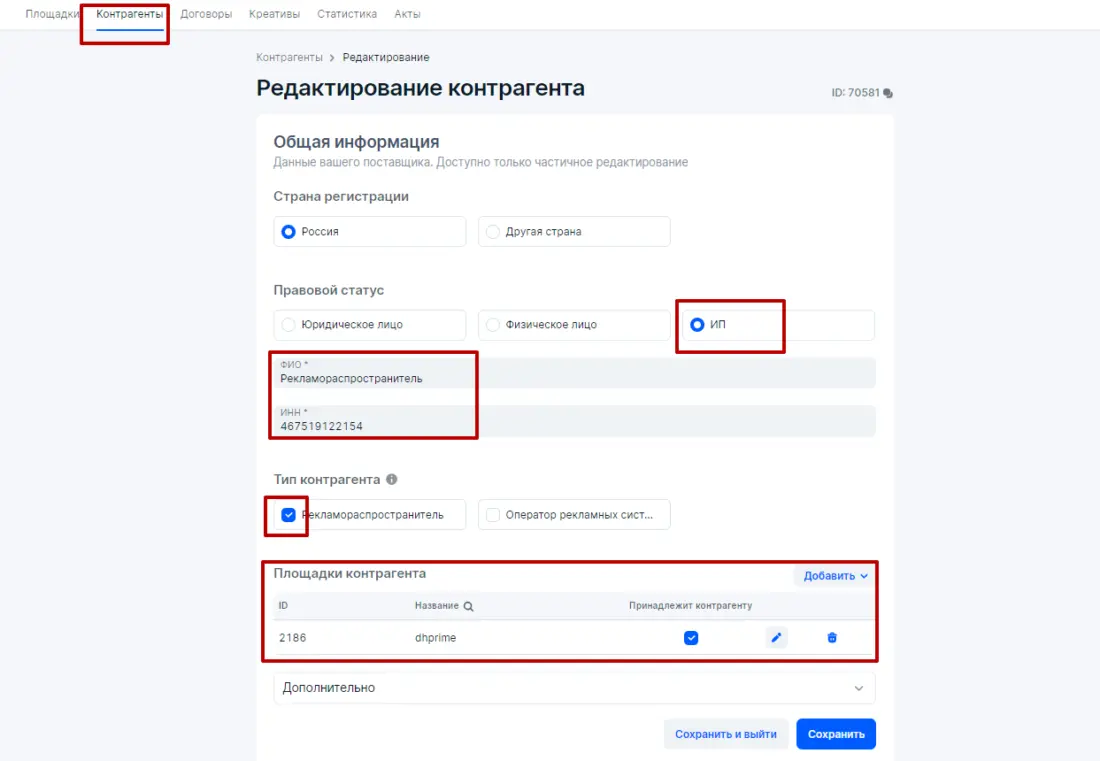Uncheck Принадлежит контрагенту for dhprime
The height and width of the screenshot is (761, 1100).
tap(691, 638)
